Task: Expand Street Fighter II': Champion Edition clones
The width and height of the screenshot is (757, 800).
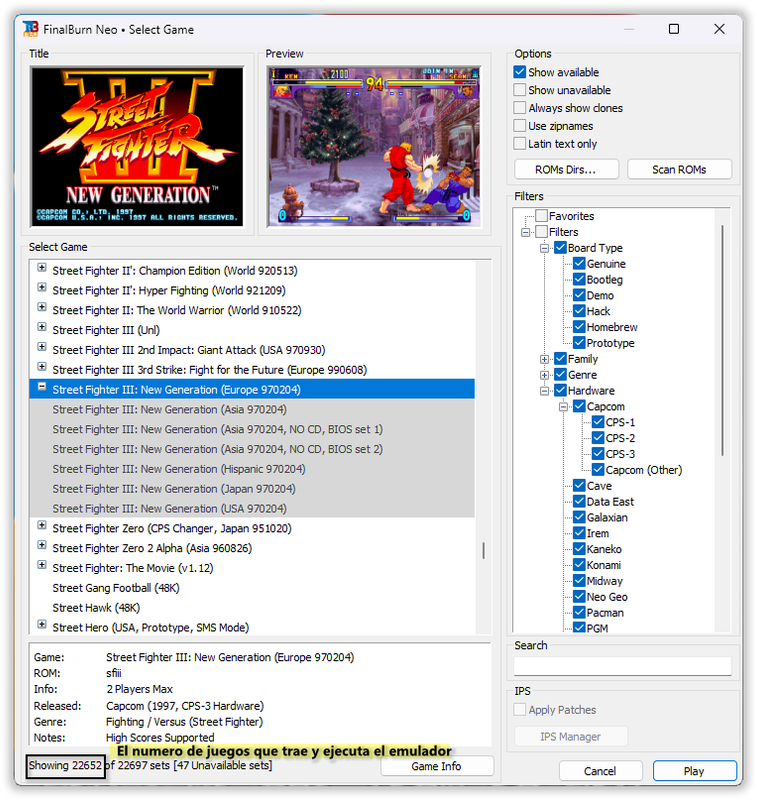Action: pos(42,267)
